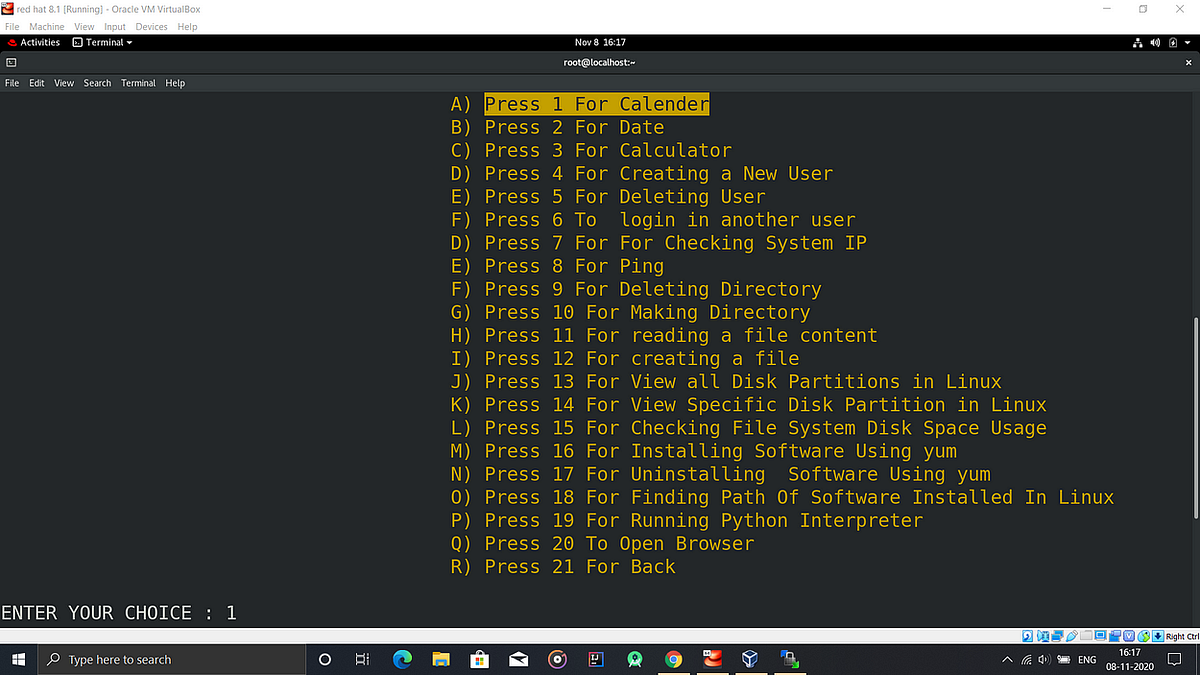Open the Machine menu in VirtualBox
The width and height of the screenshot is (1200, 675).
coord(46,26)
